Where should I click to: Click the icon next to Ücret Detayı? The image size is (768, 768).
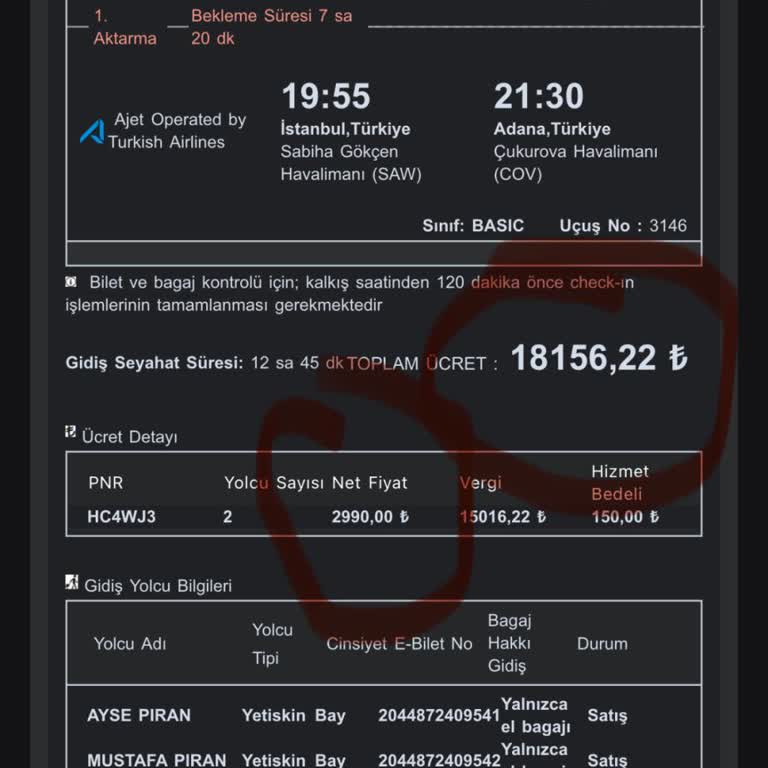71,432
